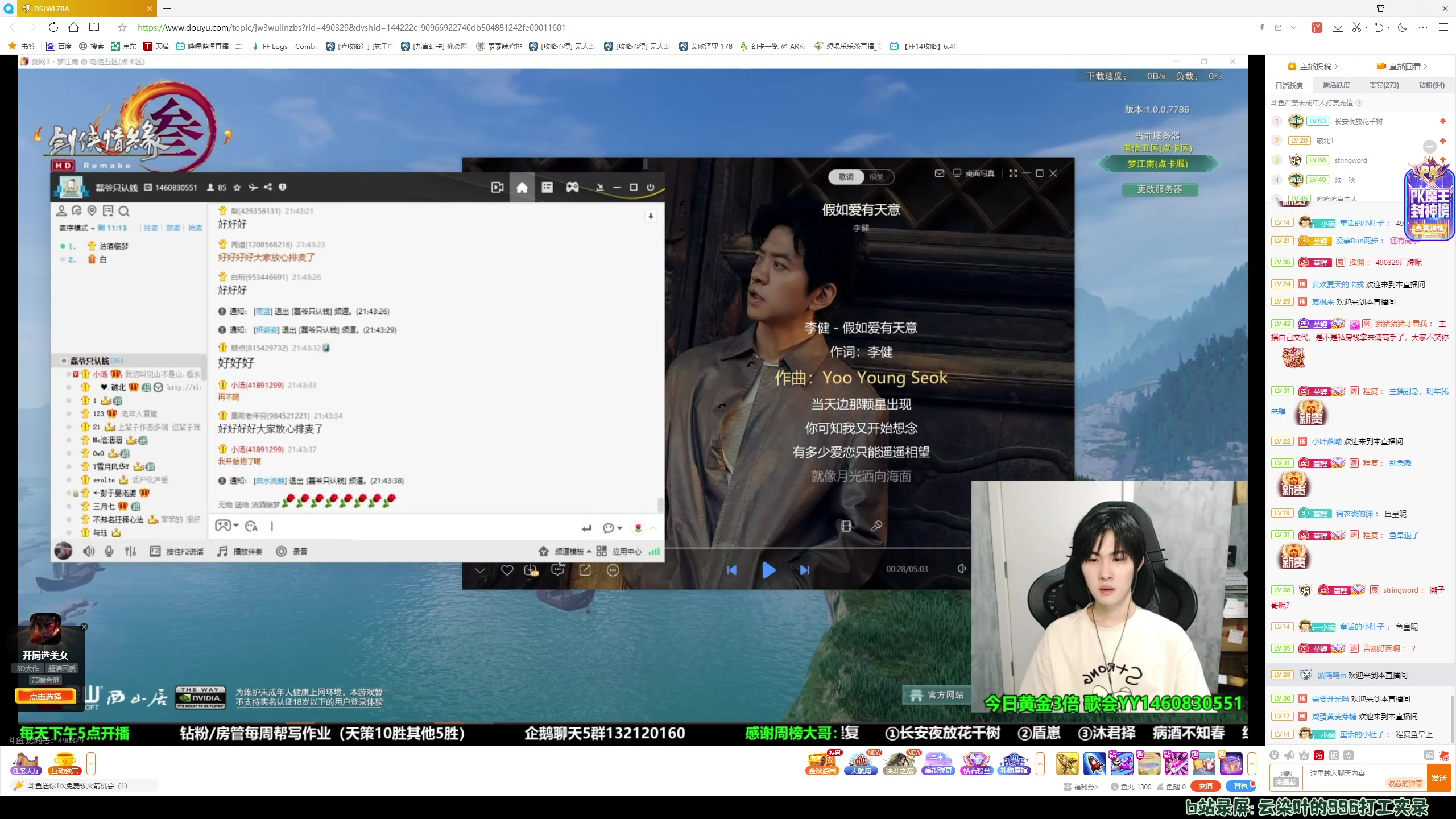Image resolution: width=1456 pixels, height=819 pixels.
Task: Skip to previous track
Action: coord(732,570)
